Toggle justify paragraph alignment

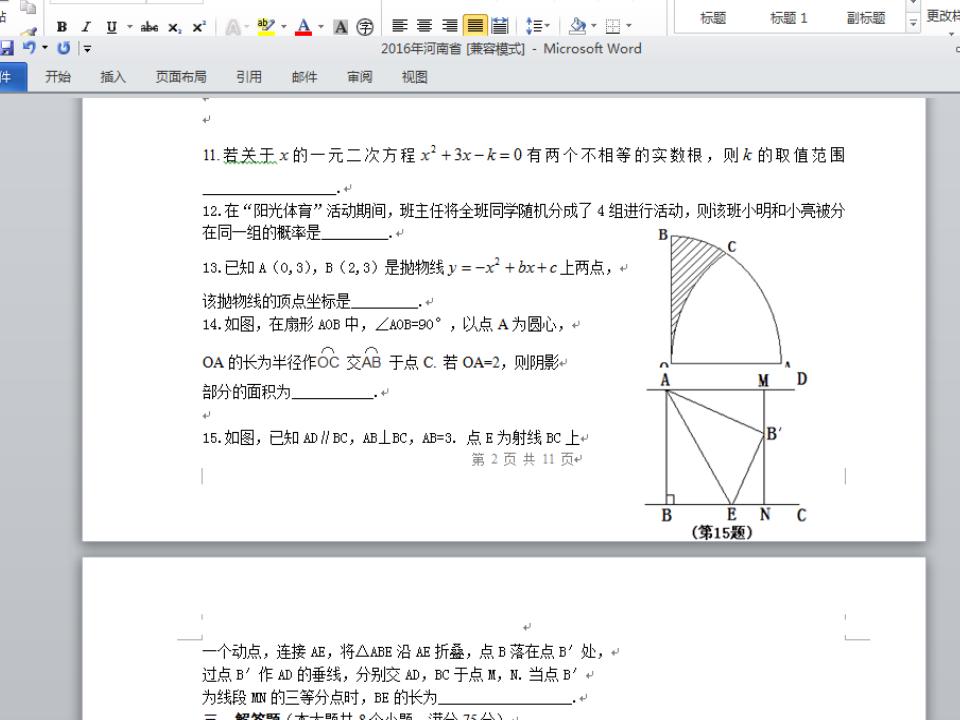[474, 26]
